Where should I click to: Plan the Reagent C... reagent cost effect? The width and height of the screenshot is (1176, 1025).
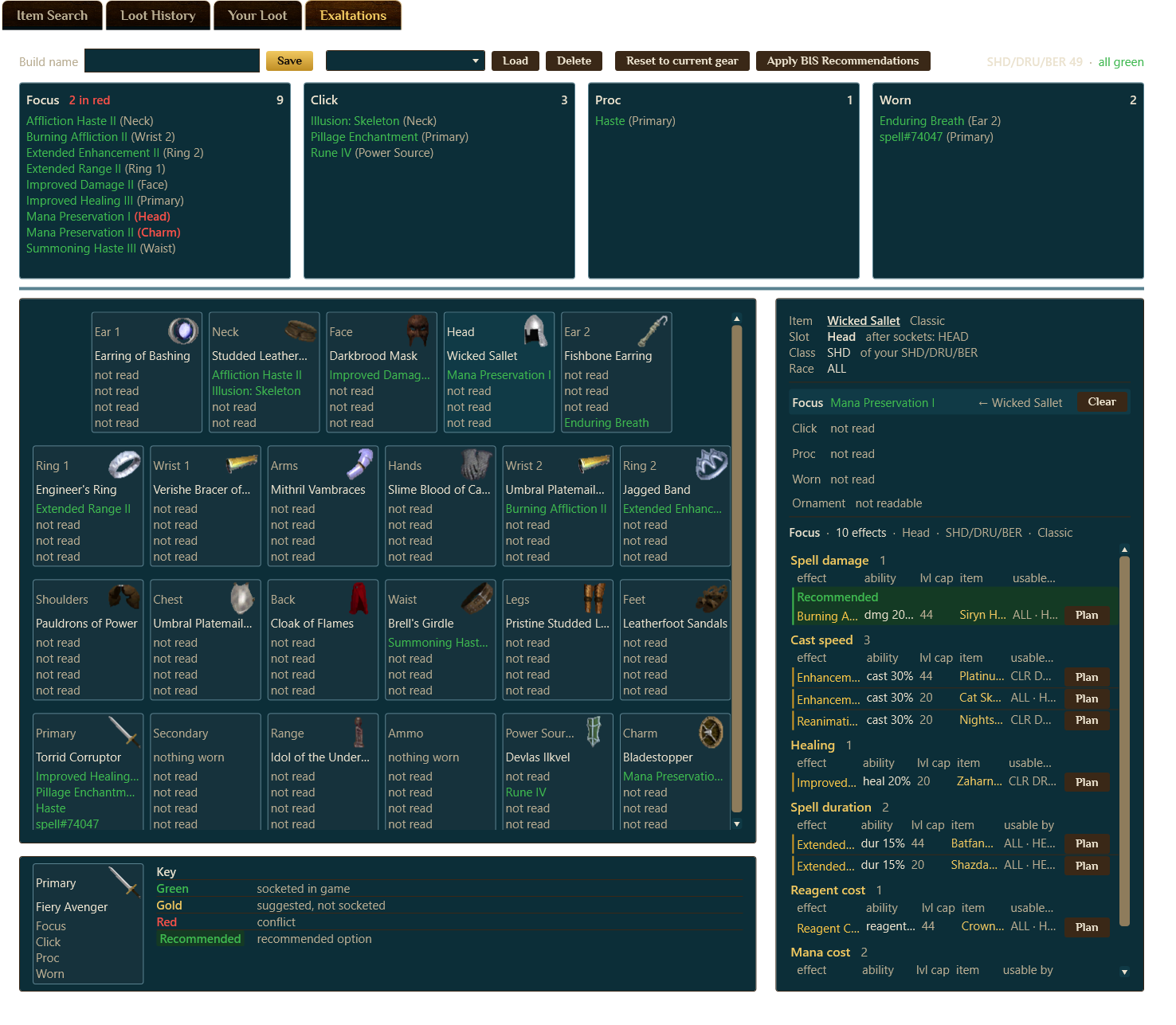click(1087, 927)
